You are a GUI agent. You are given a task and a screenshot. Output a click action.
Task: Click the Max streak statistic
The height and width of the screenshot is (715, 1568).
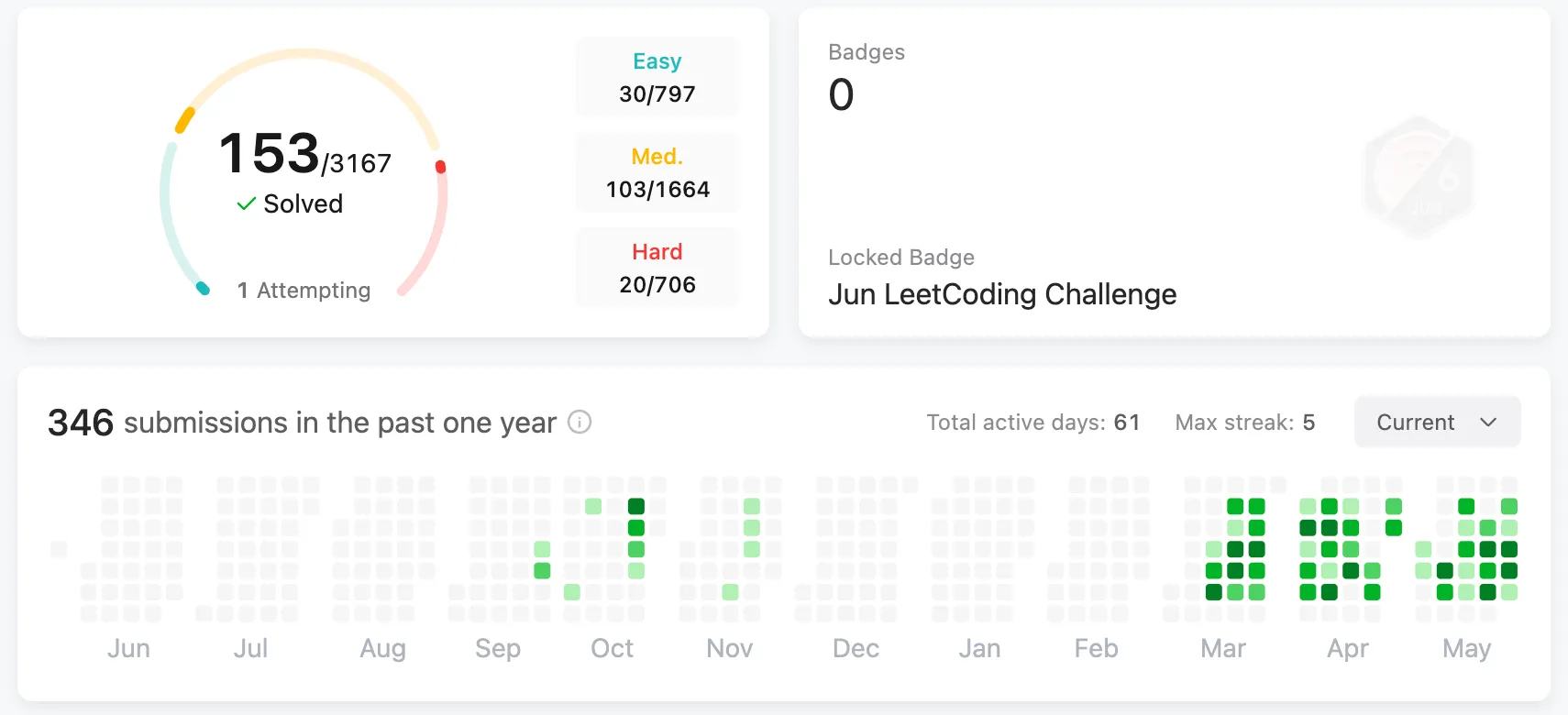point(1244,423)
